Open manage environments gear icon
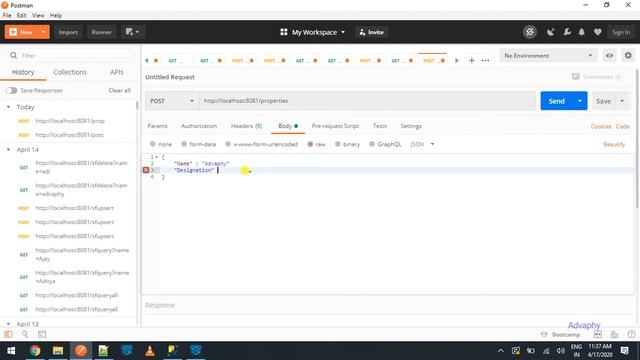Screen dimensions: 640x360 point(628,55)
